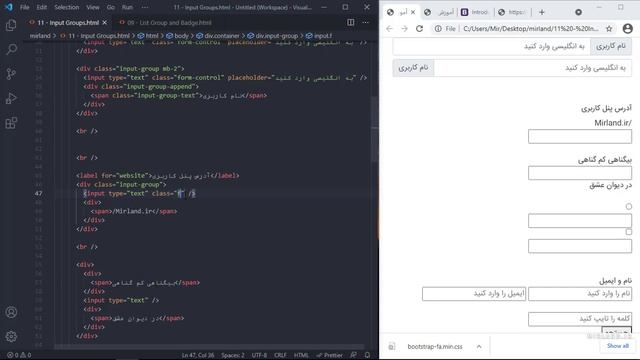Open the File menu
Viewport: 640px width, 360px height.
point(24,7)
